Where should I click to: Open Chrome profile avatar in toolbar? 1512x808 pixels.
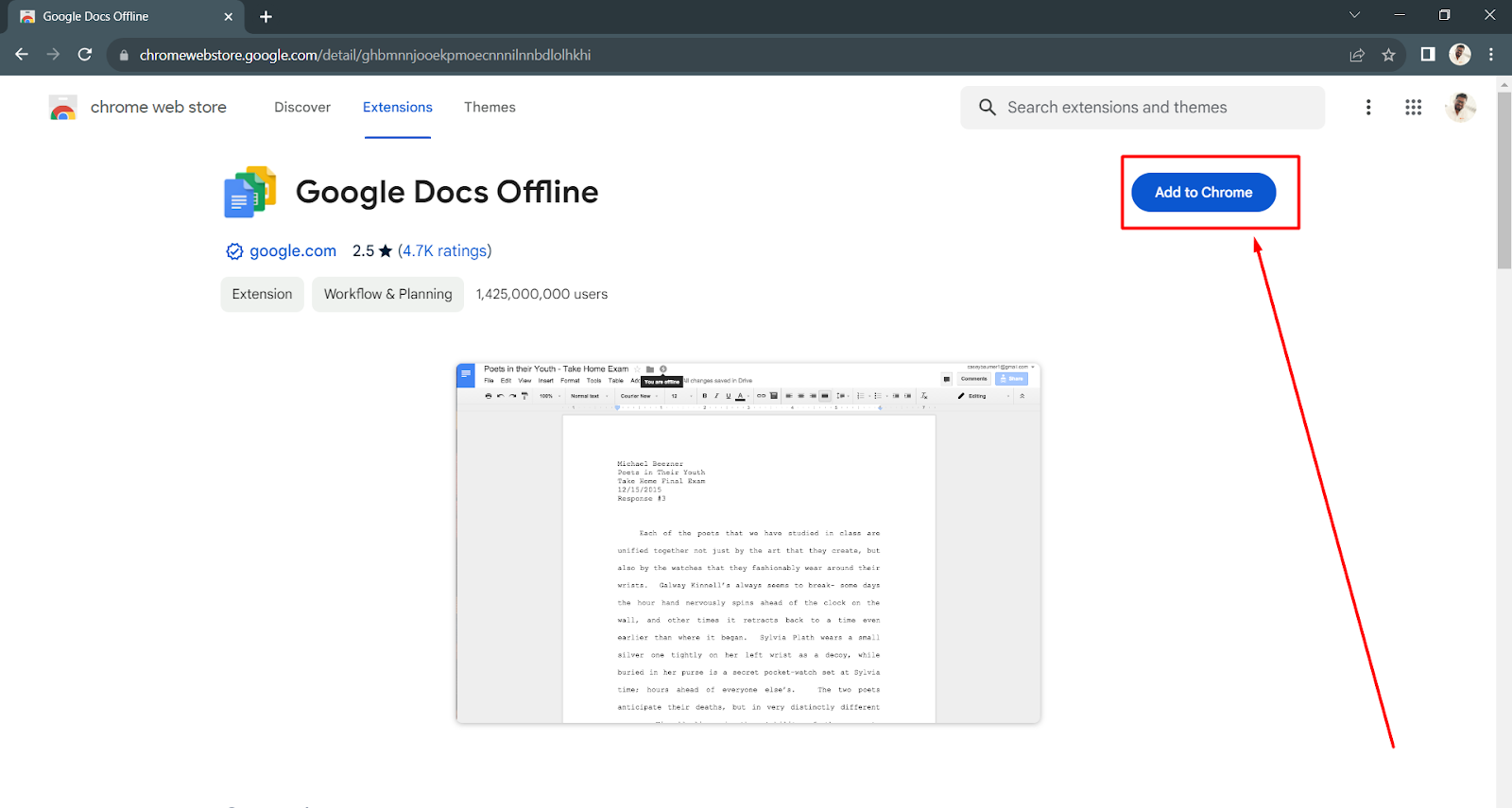pyautogui.click(x=1460, y=55)
